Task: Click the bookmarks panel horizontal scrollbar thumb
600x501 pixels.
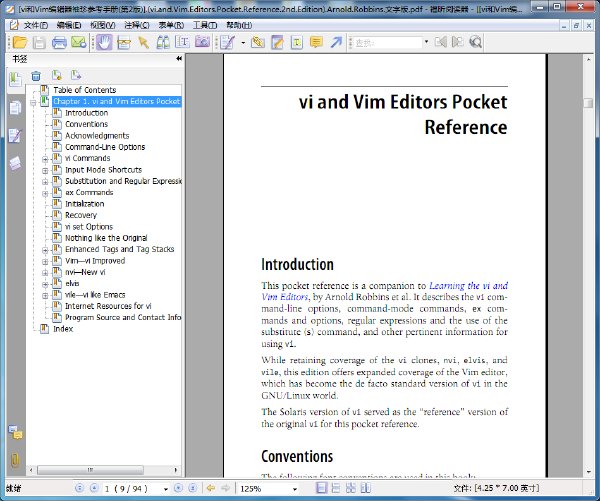Action: pos(90,470)
